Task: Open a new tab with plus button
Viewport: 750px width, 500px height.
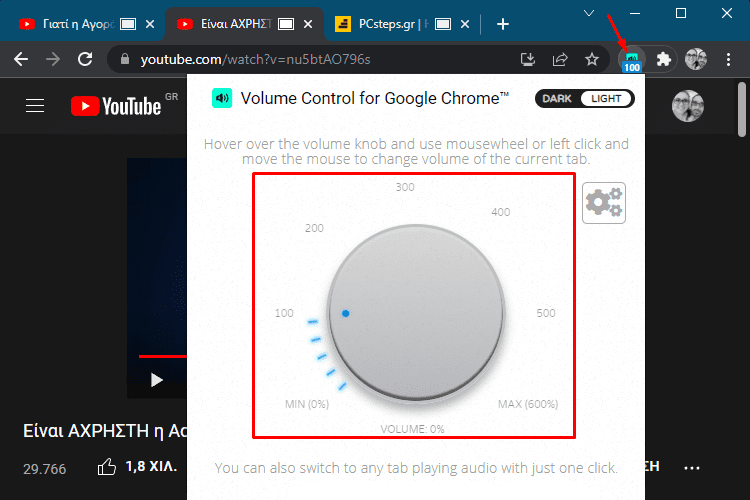Action: (x=503, y=24)
